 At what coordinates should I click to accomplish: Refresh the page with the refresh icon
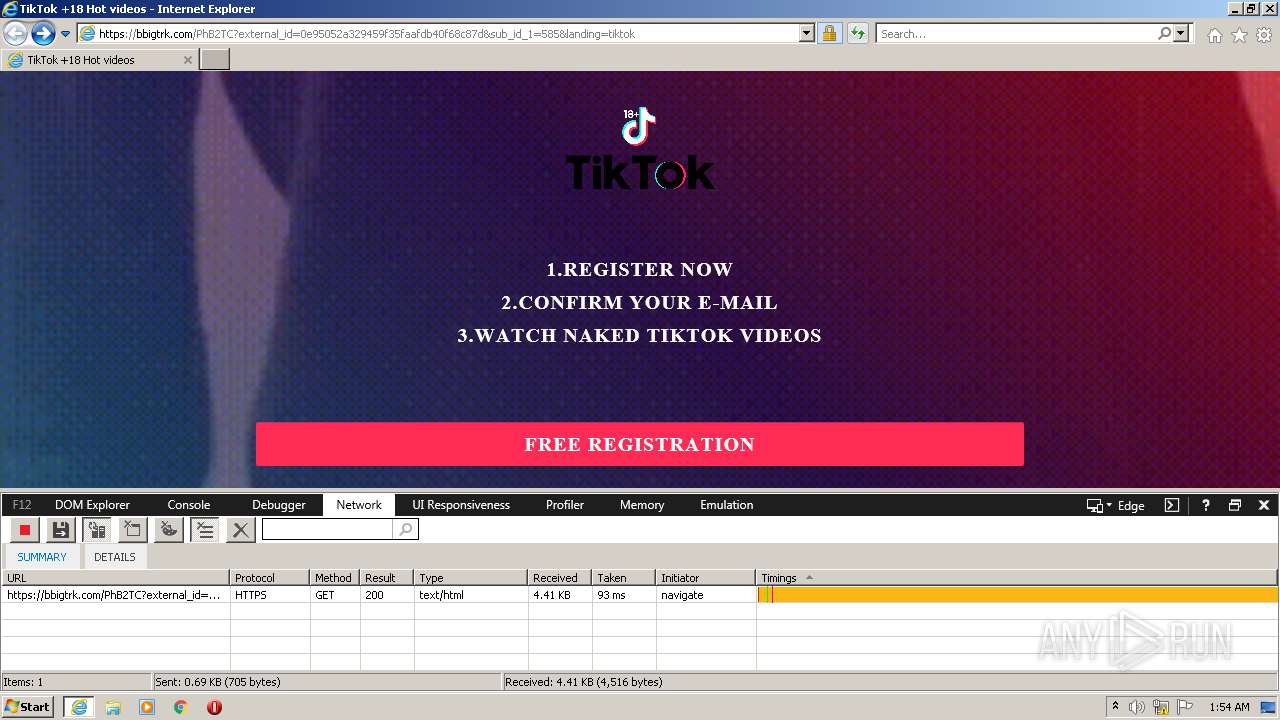857,34
